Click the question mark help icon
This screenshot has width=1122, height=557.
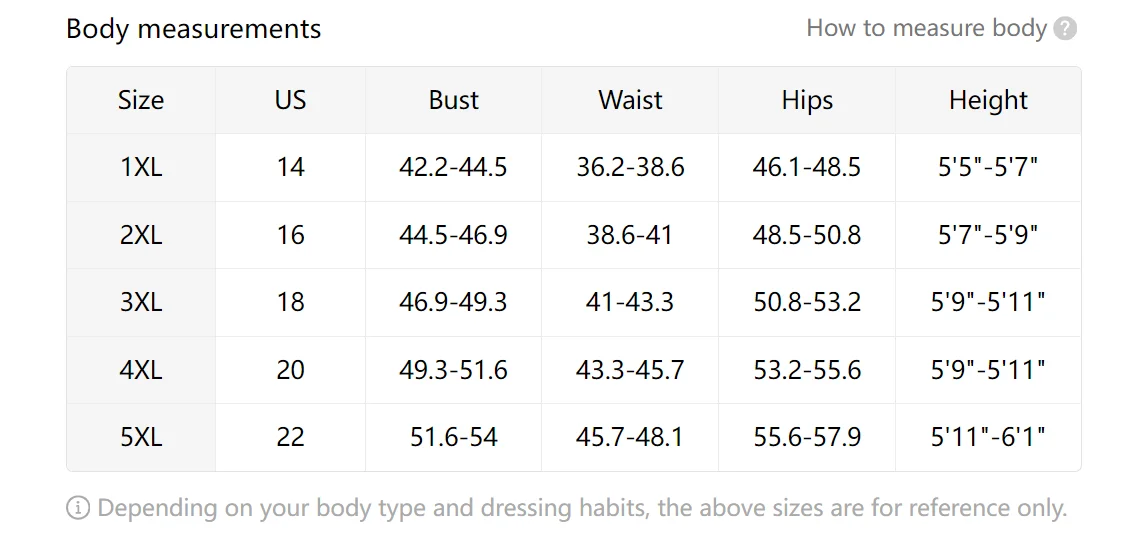[x=1066, y=29]
